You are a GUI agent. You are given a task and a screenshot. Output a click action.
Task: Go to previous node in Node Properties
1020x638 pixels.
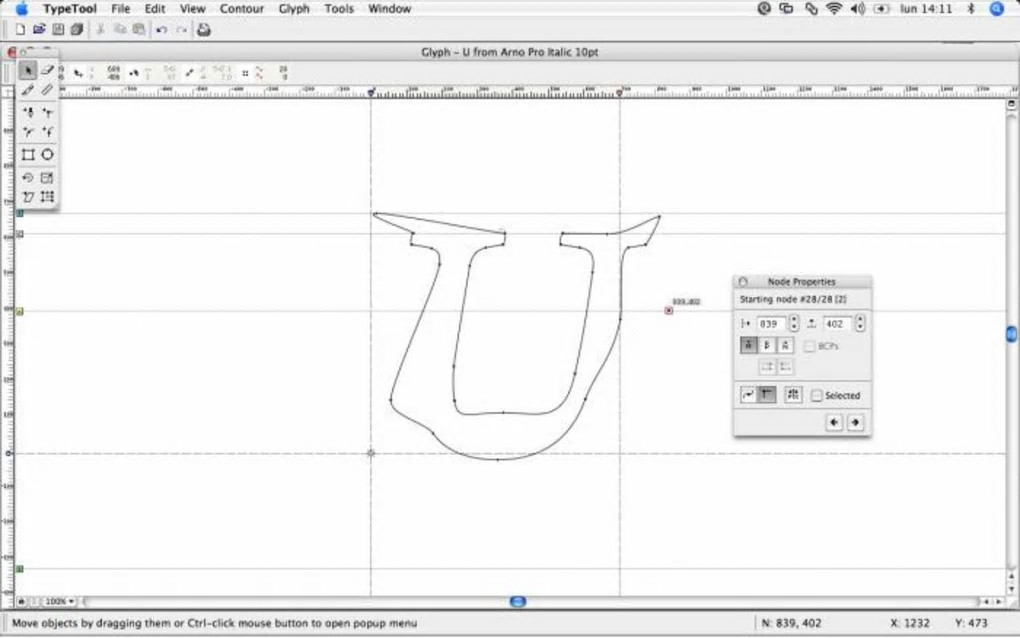click(834, 423)
